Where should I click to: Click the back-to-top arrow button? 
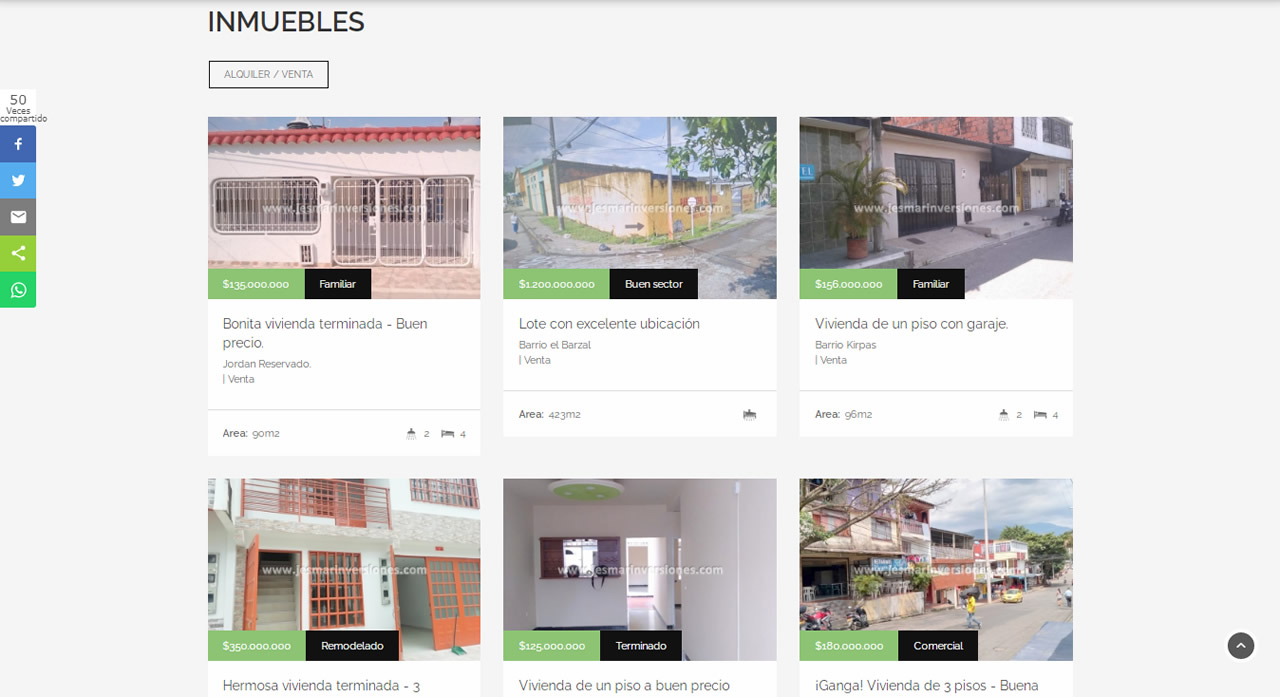(x=1241, y=646)
